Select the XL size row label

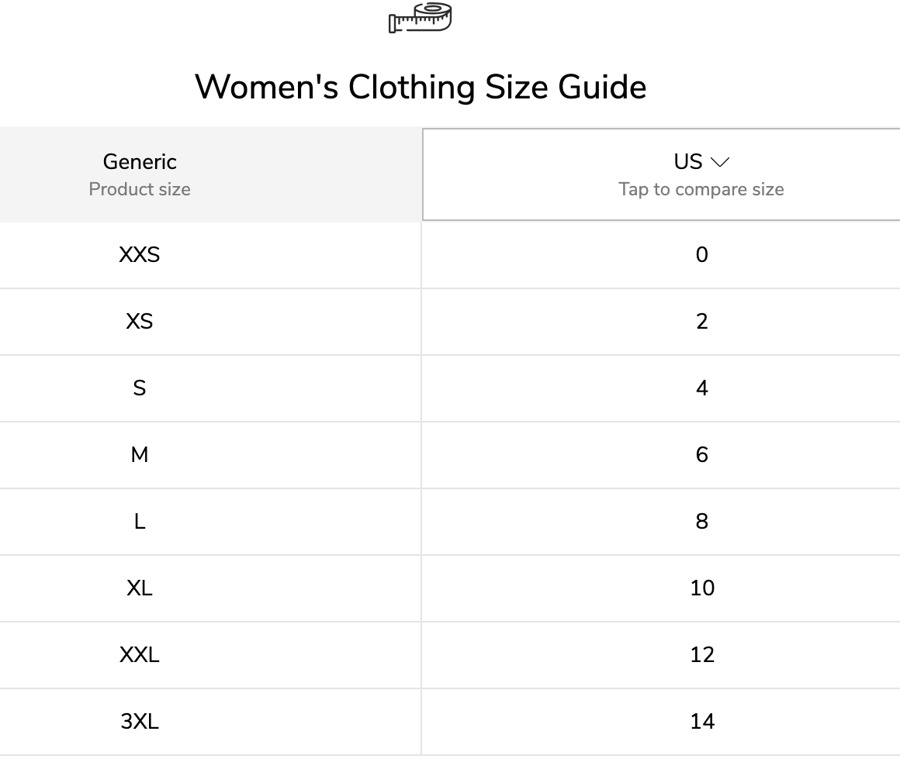click(x=139, y=588)
